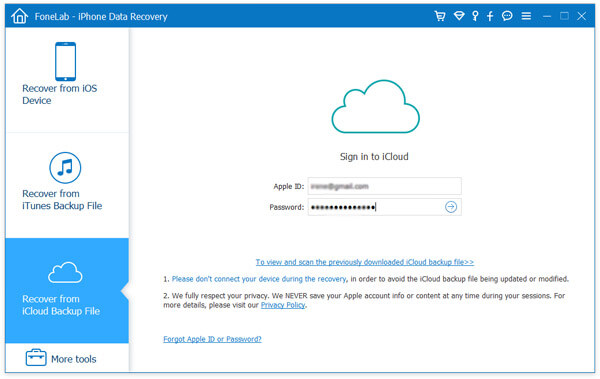Open the feedback chat bubble icon
This screenshot has width=600, height=379.
[507, 16]
